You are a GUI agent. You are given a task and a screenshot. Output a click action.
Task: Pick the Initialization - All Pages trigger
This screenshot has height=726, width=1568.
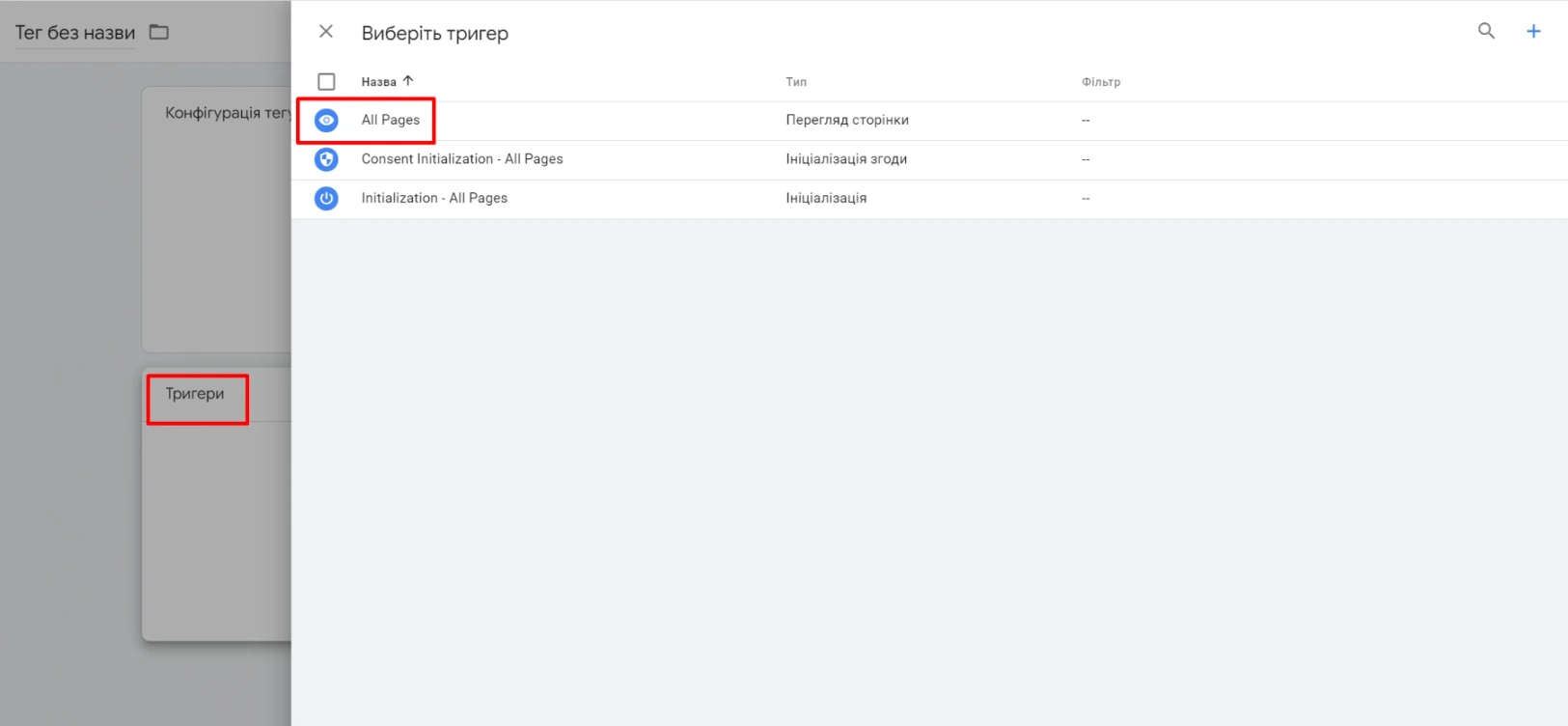(434, 198)
